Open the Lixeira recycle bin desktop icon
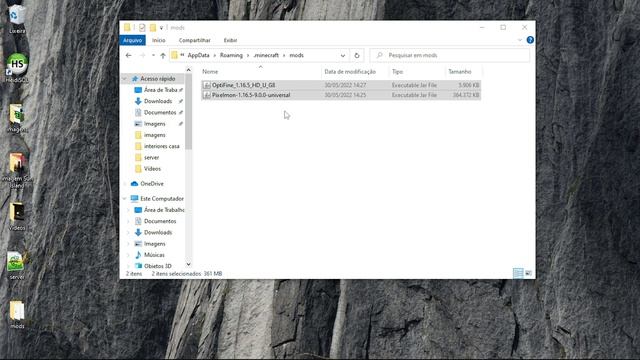This screenshot has width=640, height=360. pyautogui.click(x=17, y=18)
